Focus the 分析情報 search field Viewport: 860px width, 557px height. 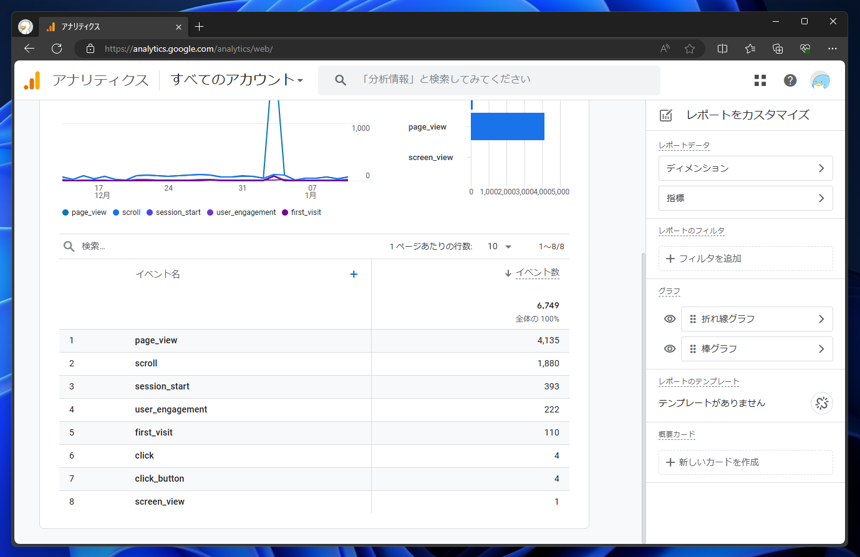click(x=489, y=80)
